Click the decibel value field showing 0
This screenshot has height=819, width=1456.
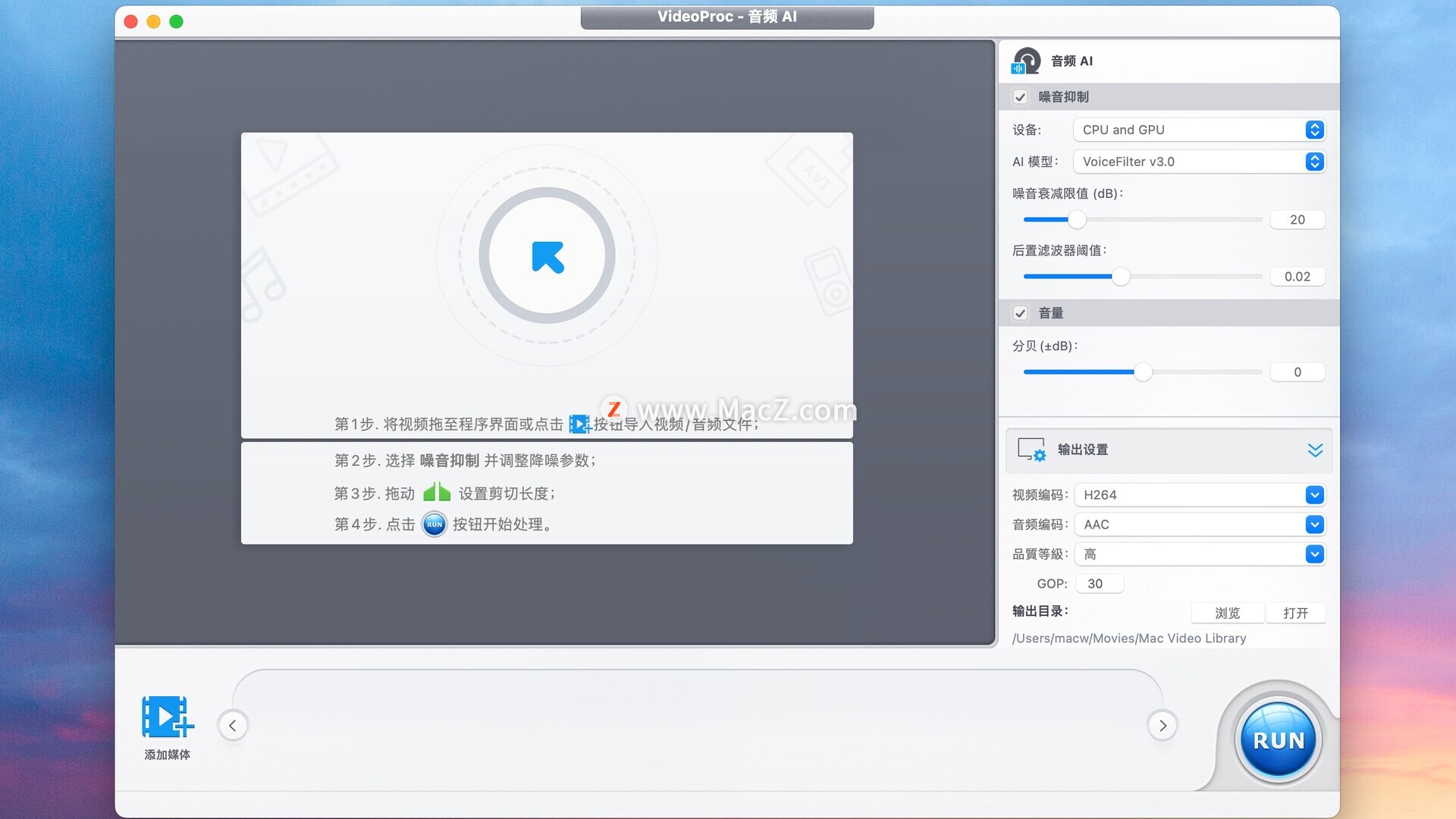[x=1298, y=372]
